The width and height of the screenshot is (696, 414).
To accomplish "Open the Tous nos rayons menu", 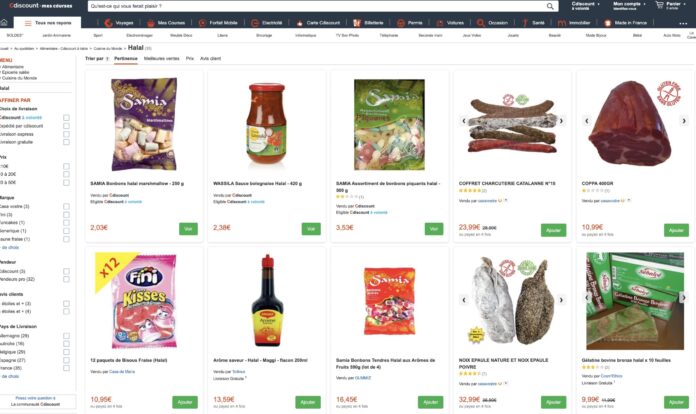I will (47, 23).
